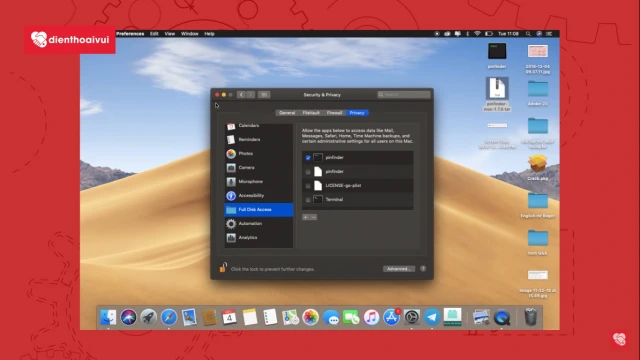This screenshot has height=360, width=640.
Task: Switch to the Firewall tab
Action: click(334, 113)
